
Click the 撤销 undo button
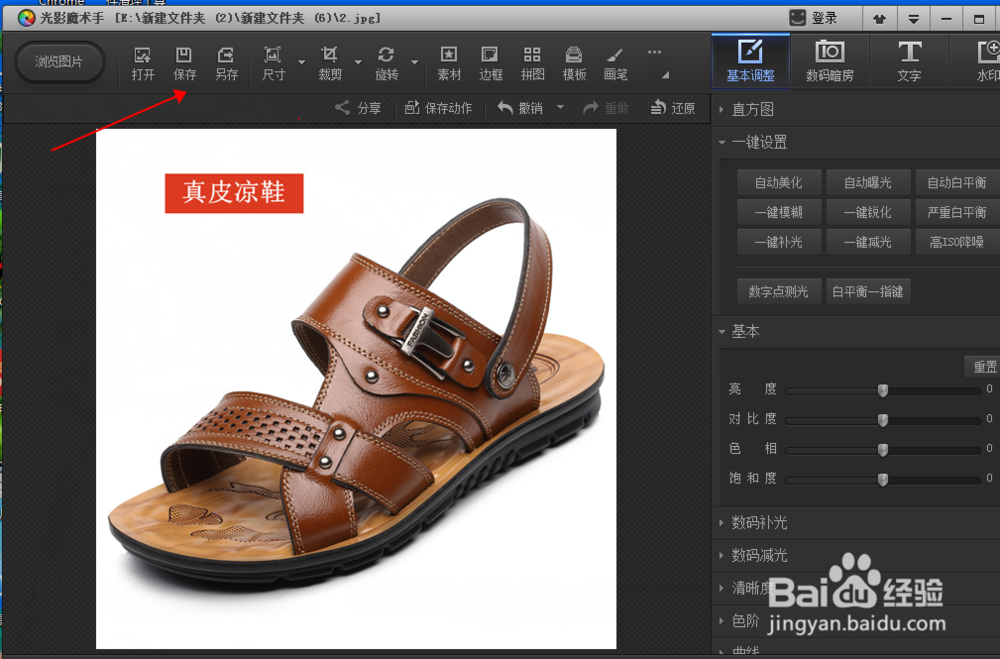point(520,108)
